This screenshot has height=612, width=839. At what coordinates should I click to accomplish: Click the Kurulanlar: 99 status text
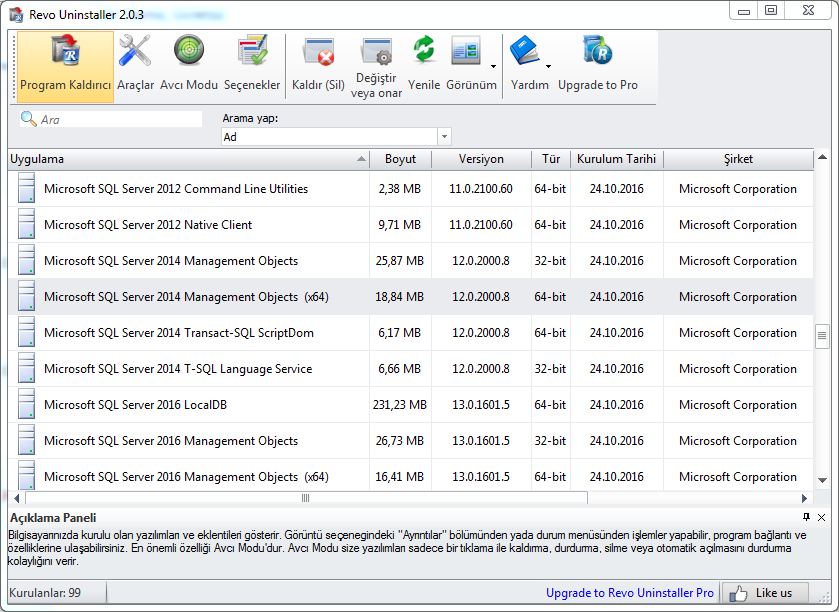(x=45, y=593)
